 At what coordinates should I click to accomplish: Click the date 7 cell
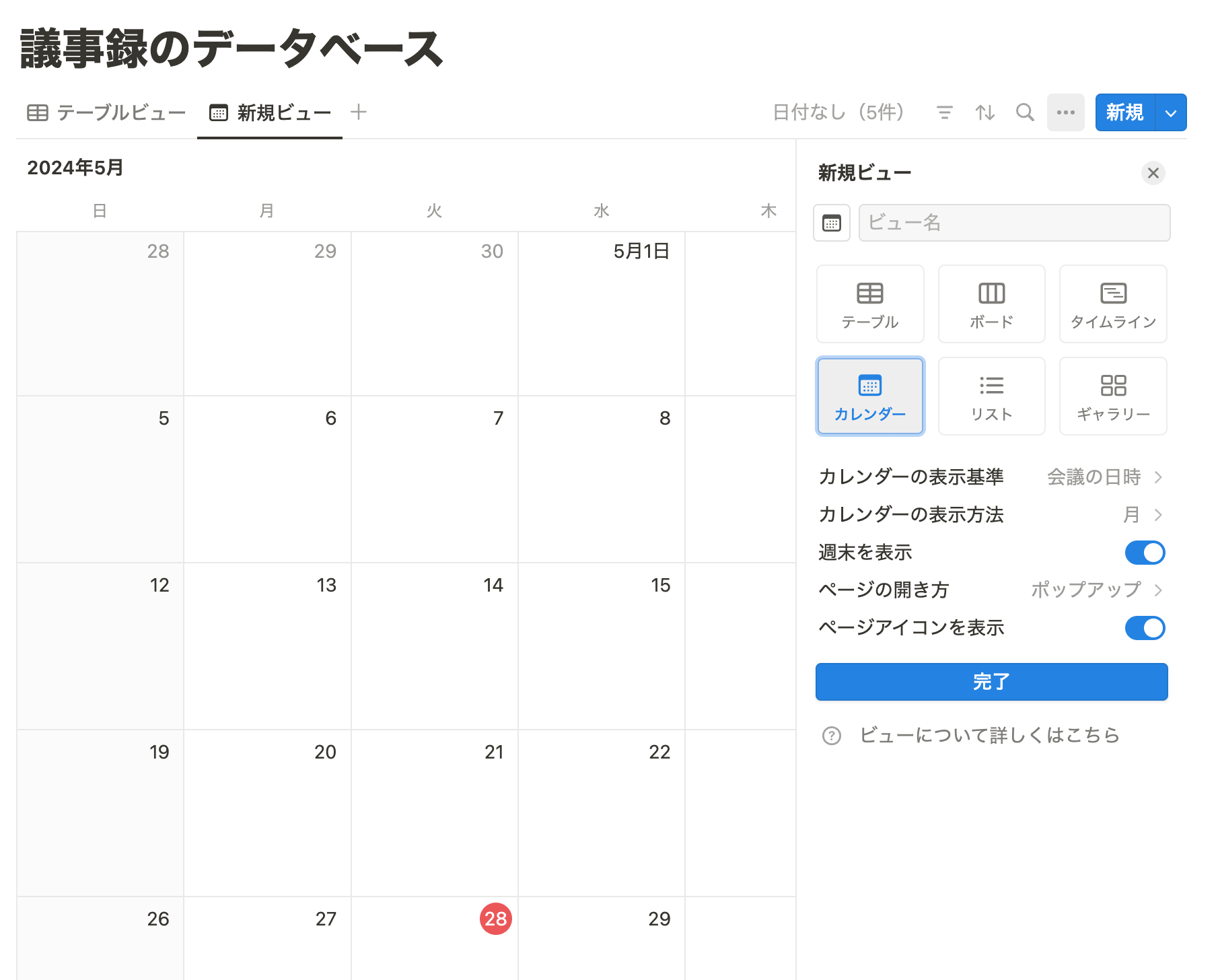435,479
